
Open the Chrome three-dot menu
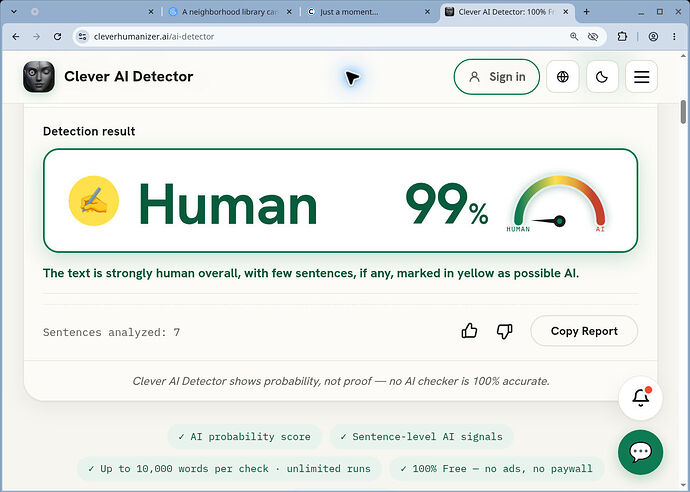click(674, 37)
